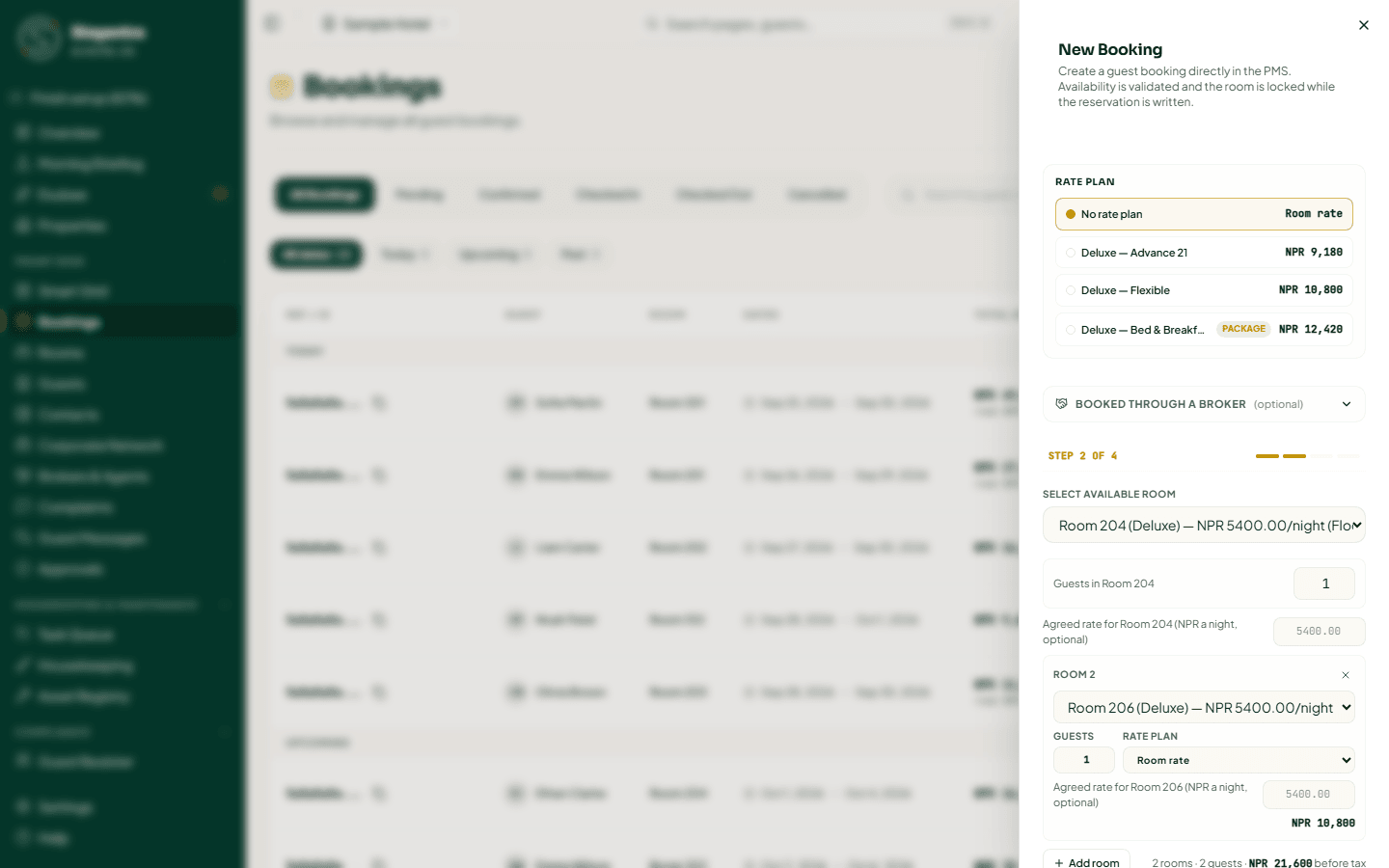Choose the Deluxe — Advance 21 rate plan
This screenshot has height=868, width=1389.
[x=1204, y=253]
